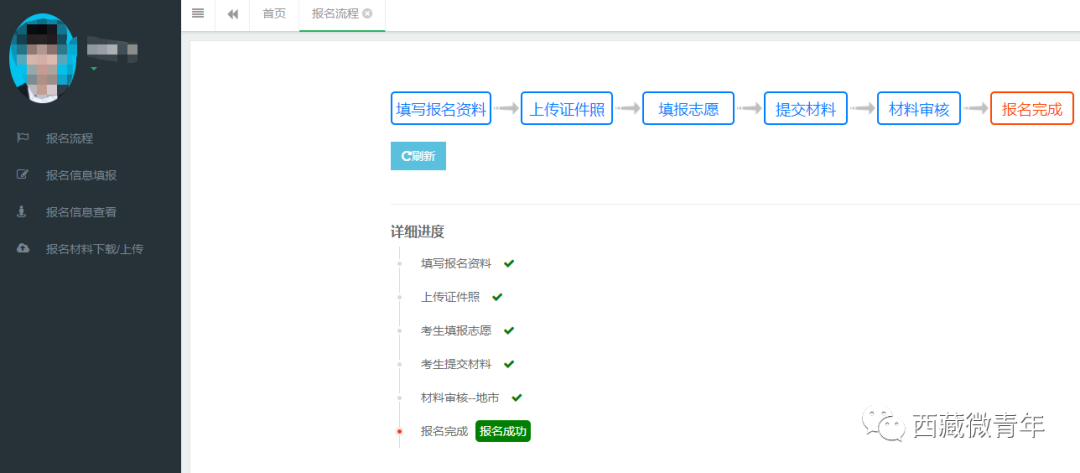
Task: Click 材料审核--地市 progress entry
Action: [x=460, y=397]
